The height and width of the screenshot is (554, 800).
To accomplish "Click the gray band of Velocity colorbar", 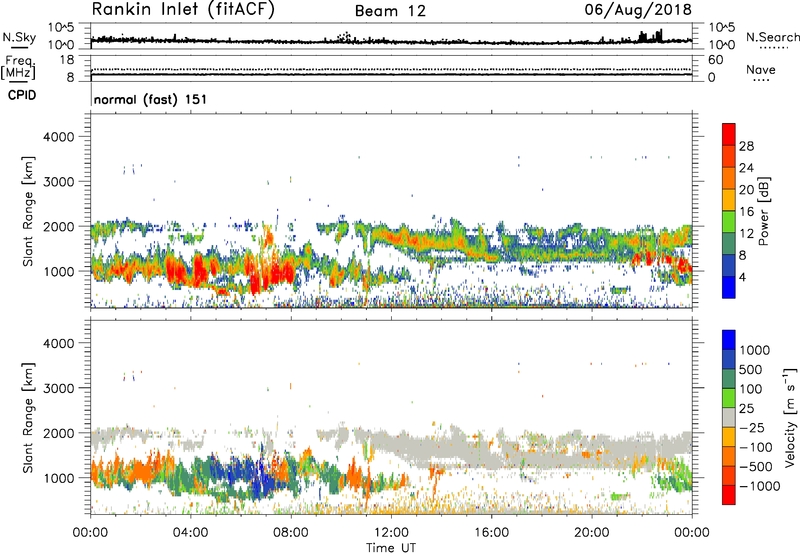I will coord(729,418).
